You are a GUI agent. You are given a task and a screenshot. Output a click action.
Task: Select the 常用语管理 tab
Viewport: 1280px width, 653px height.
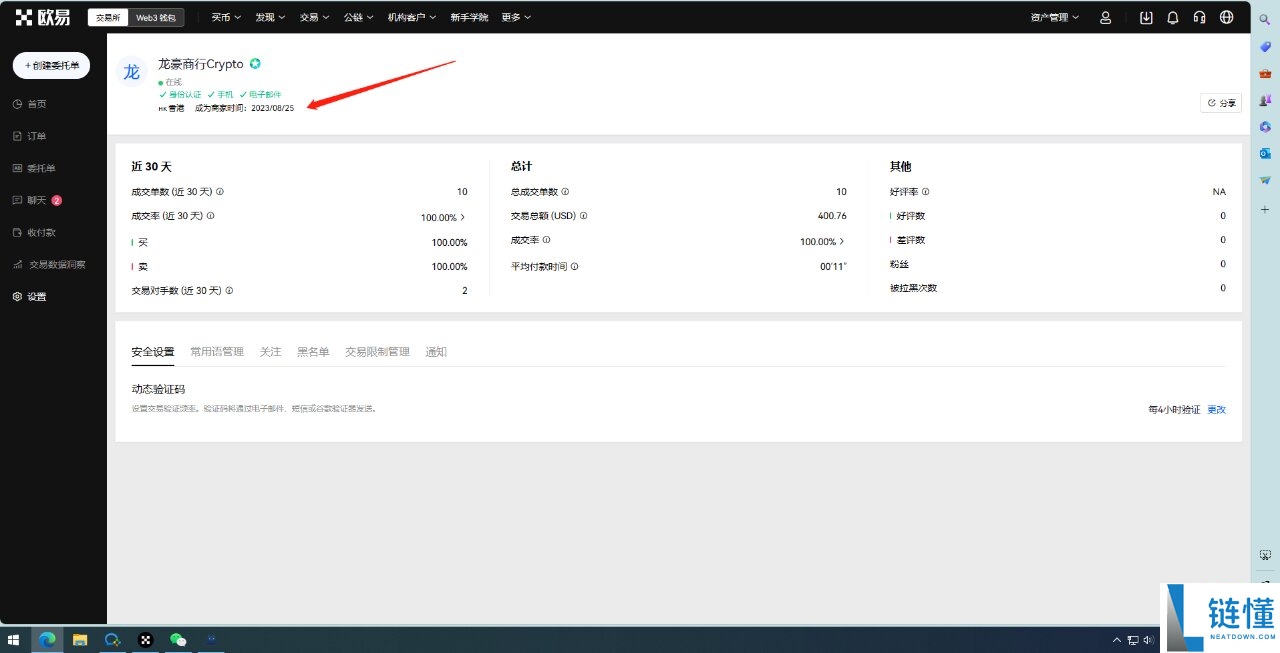pyautogui.click(x=217, y=352)
